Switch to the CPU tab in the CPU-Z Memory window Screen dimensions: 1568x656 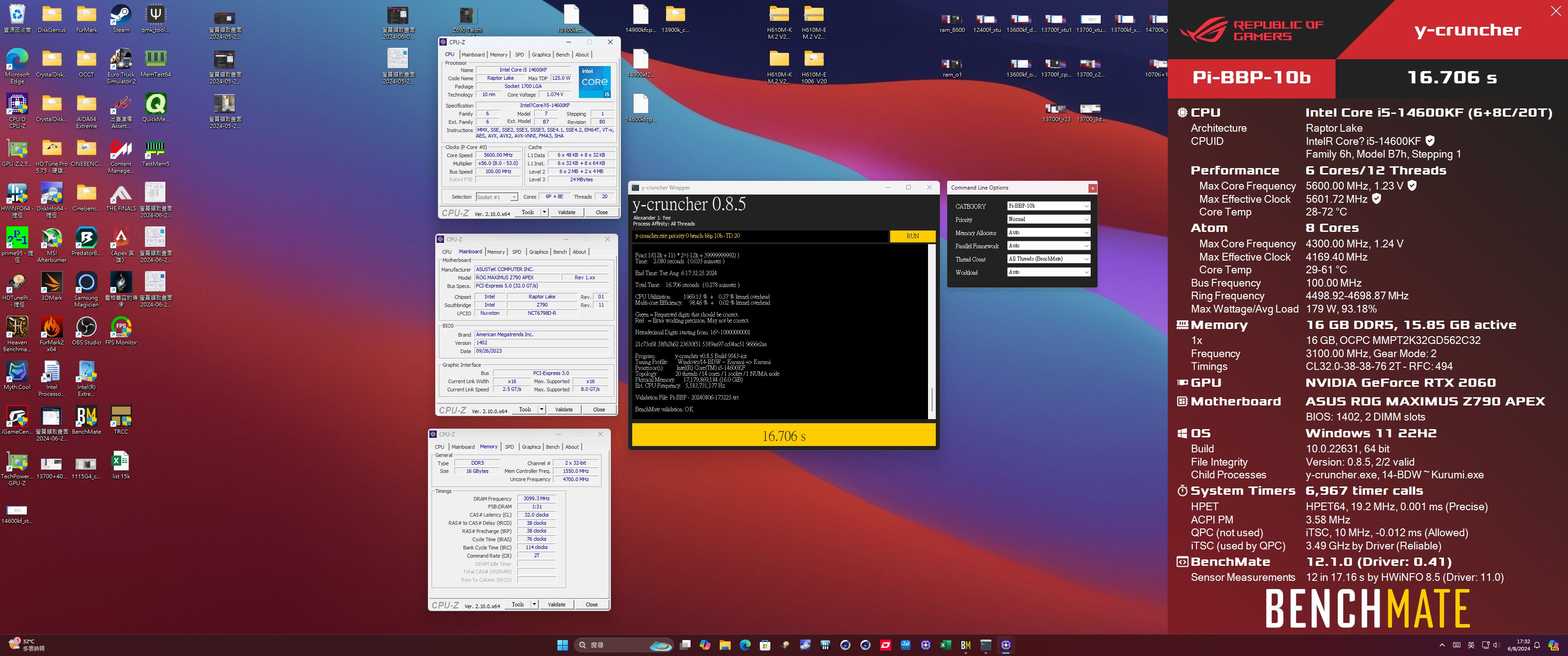439,447
